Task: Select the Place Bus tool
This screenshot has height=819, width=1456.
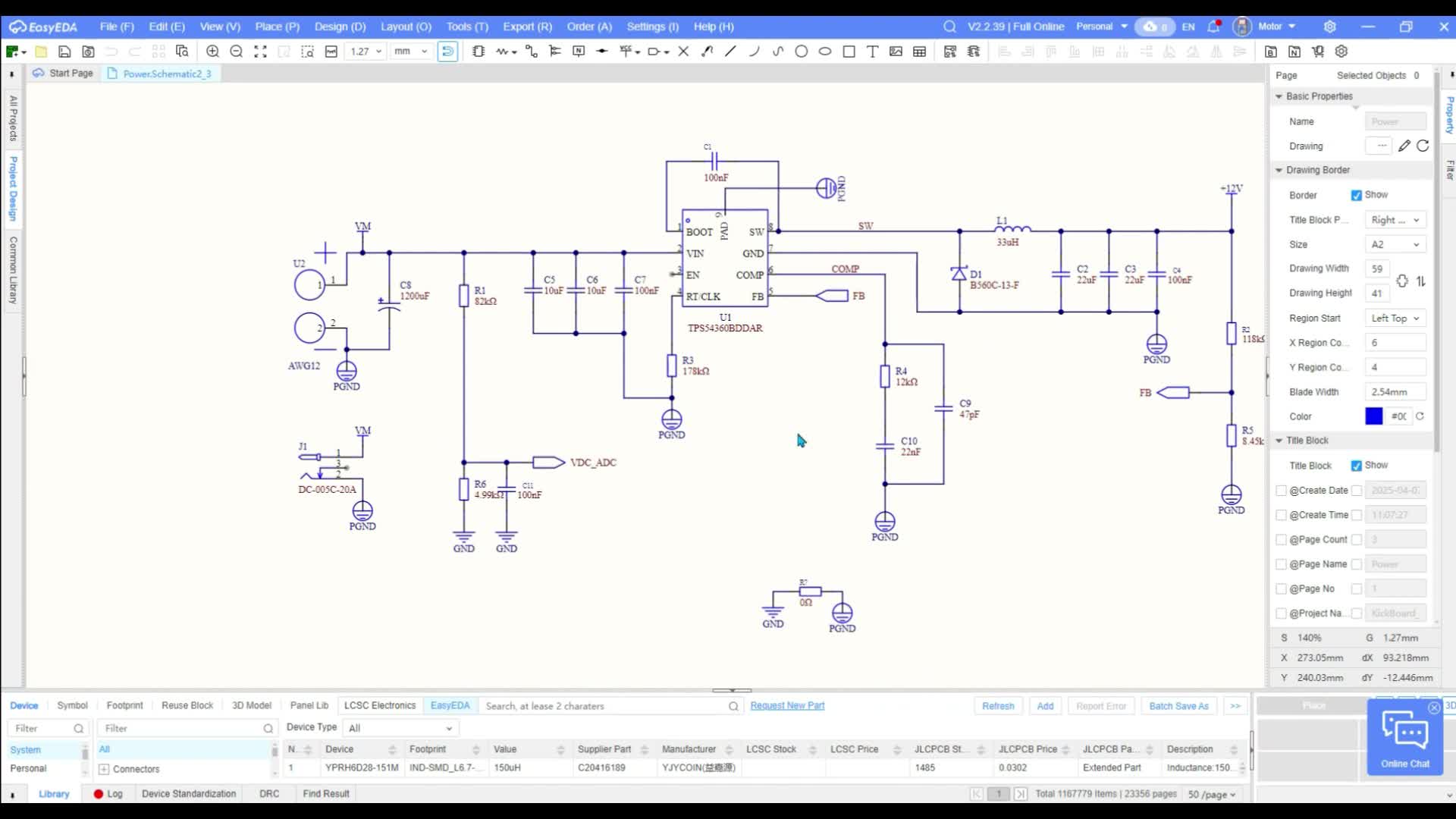Action: 555,52
